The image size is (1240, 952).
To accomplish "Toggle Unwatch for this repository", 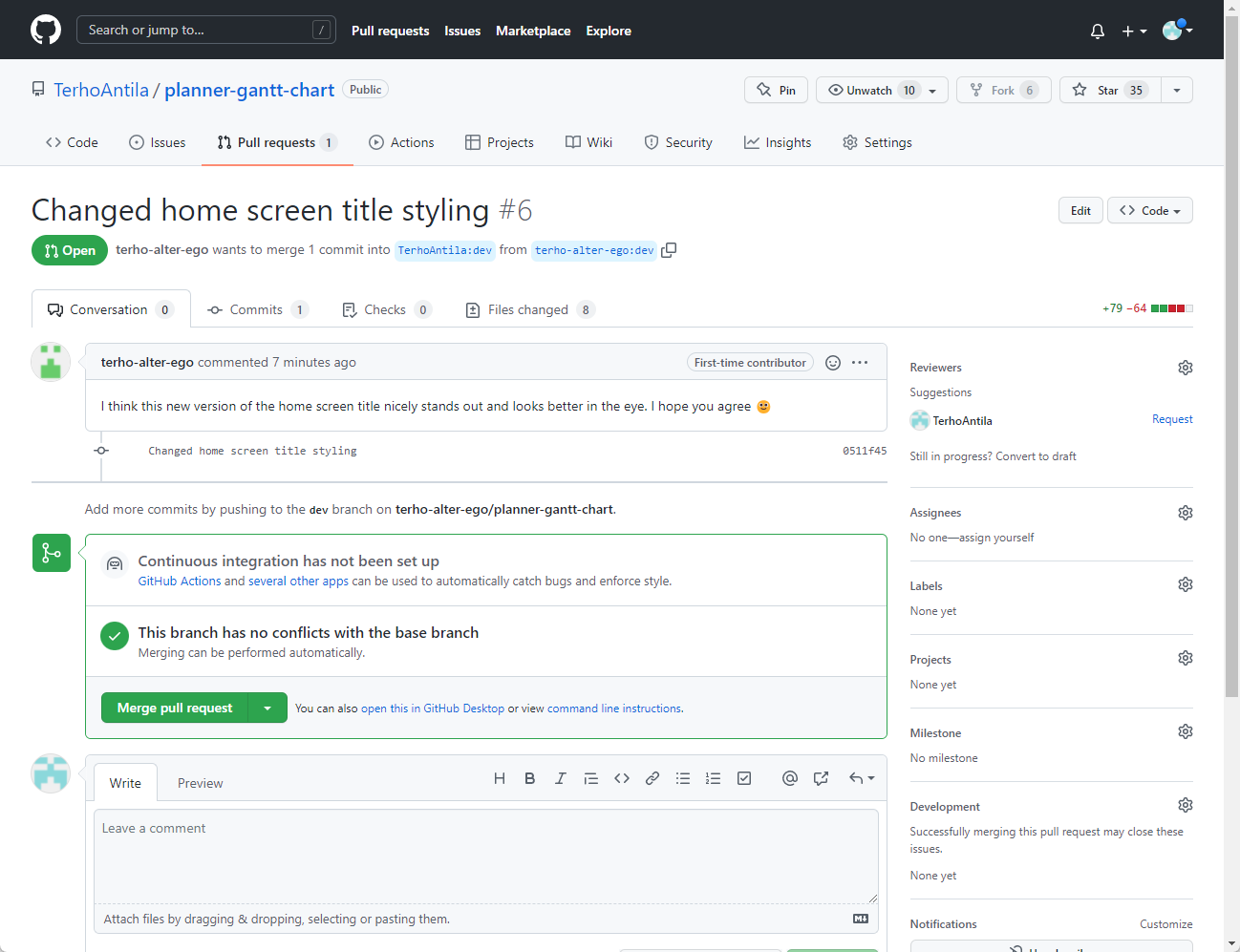I will pyautogui.click(x=872, y=90).
